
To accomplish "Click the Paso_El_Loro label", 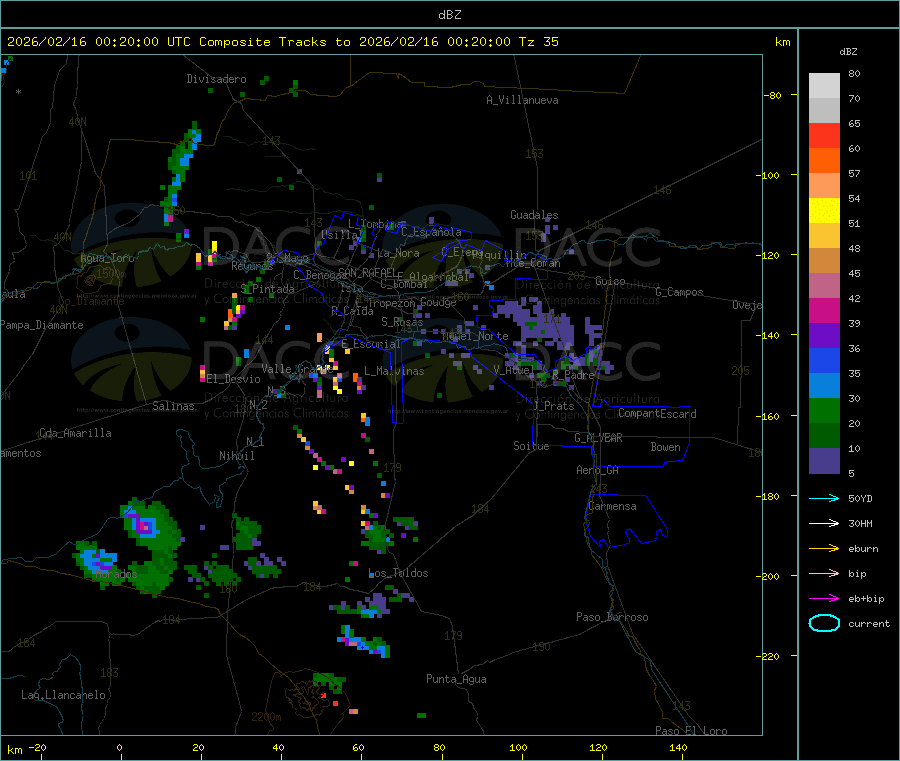I will click(691, 731).
